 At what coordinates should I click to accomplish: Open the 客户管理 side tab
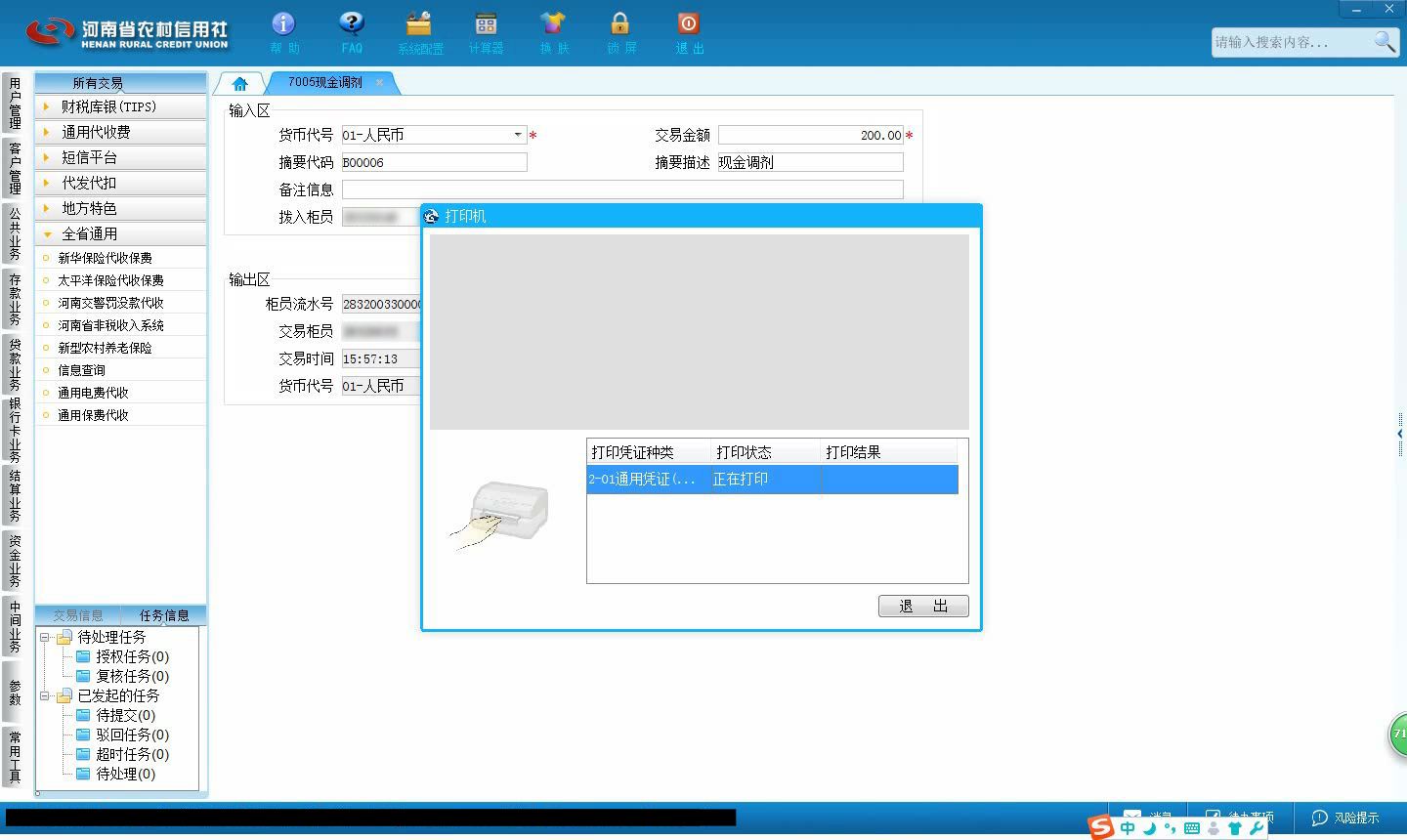(x=14, y=168)
